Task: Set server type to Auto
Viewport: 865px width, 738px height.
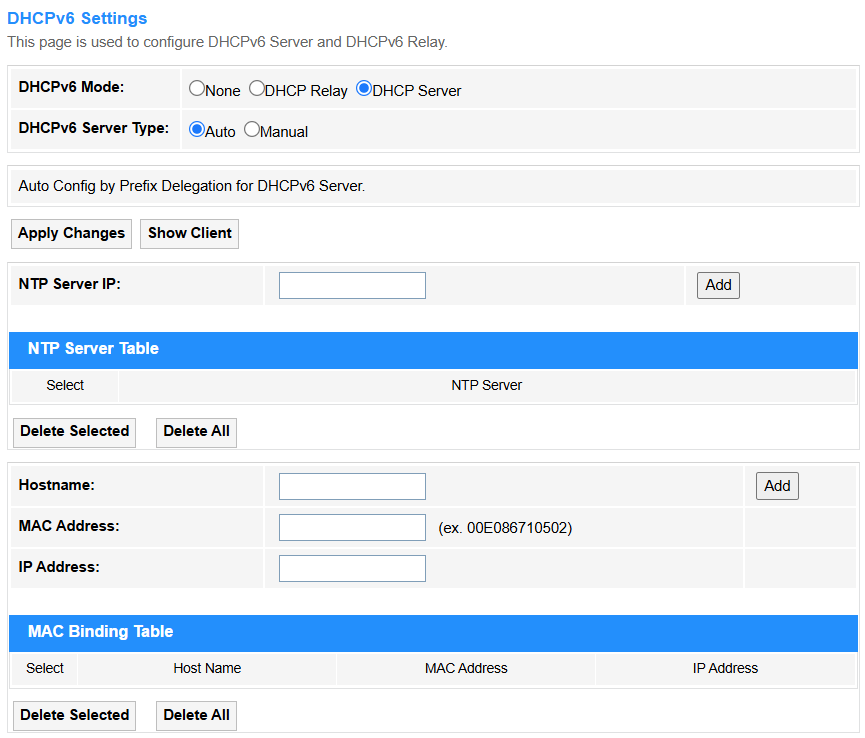Action: click(197, 129)
